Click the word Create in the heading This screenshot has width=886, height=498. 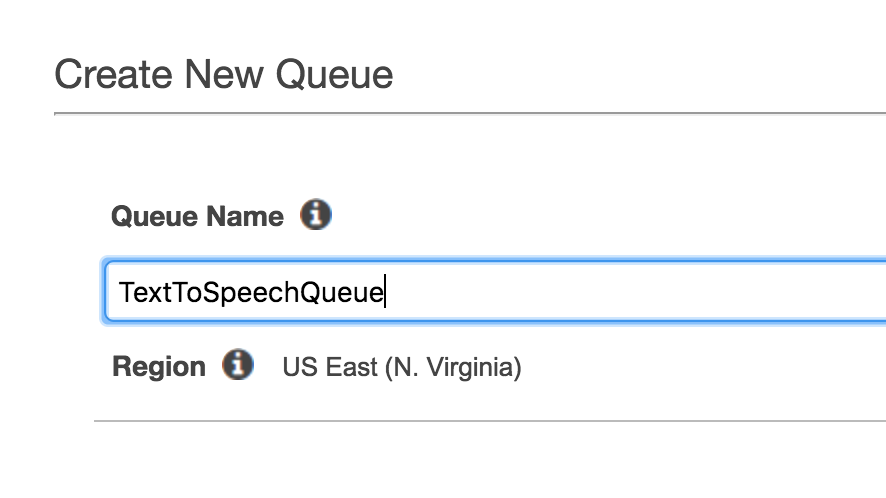(114, 75)
